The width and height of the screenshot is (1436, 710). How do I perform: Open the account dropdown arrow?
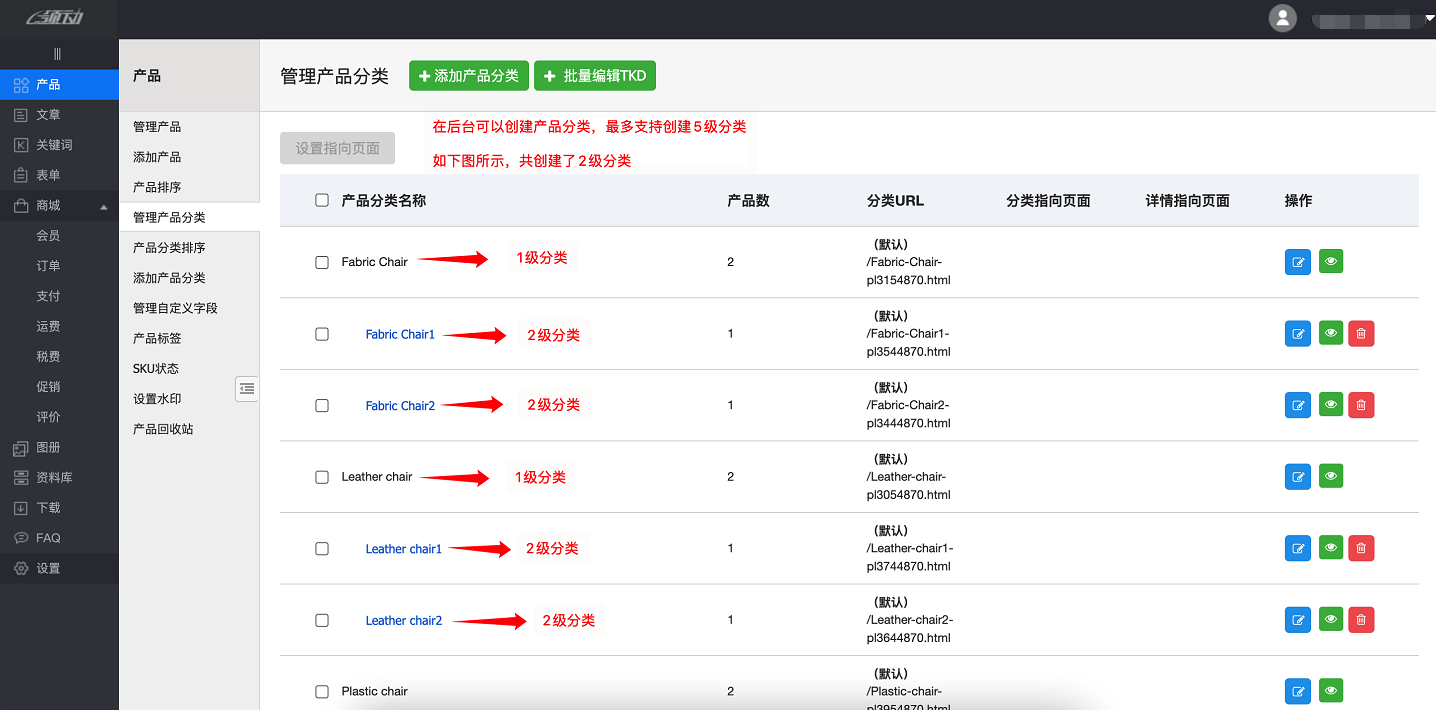(1429, 19)
